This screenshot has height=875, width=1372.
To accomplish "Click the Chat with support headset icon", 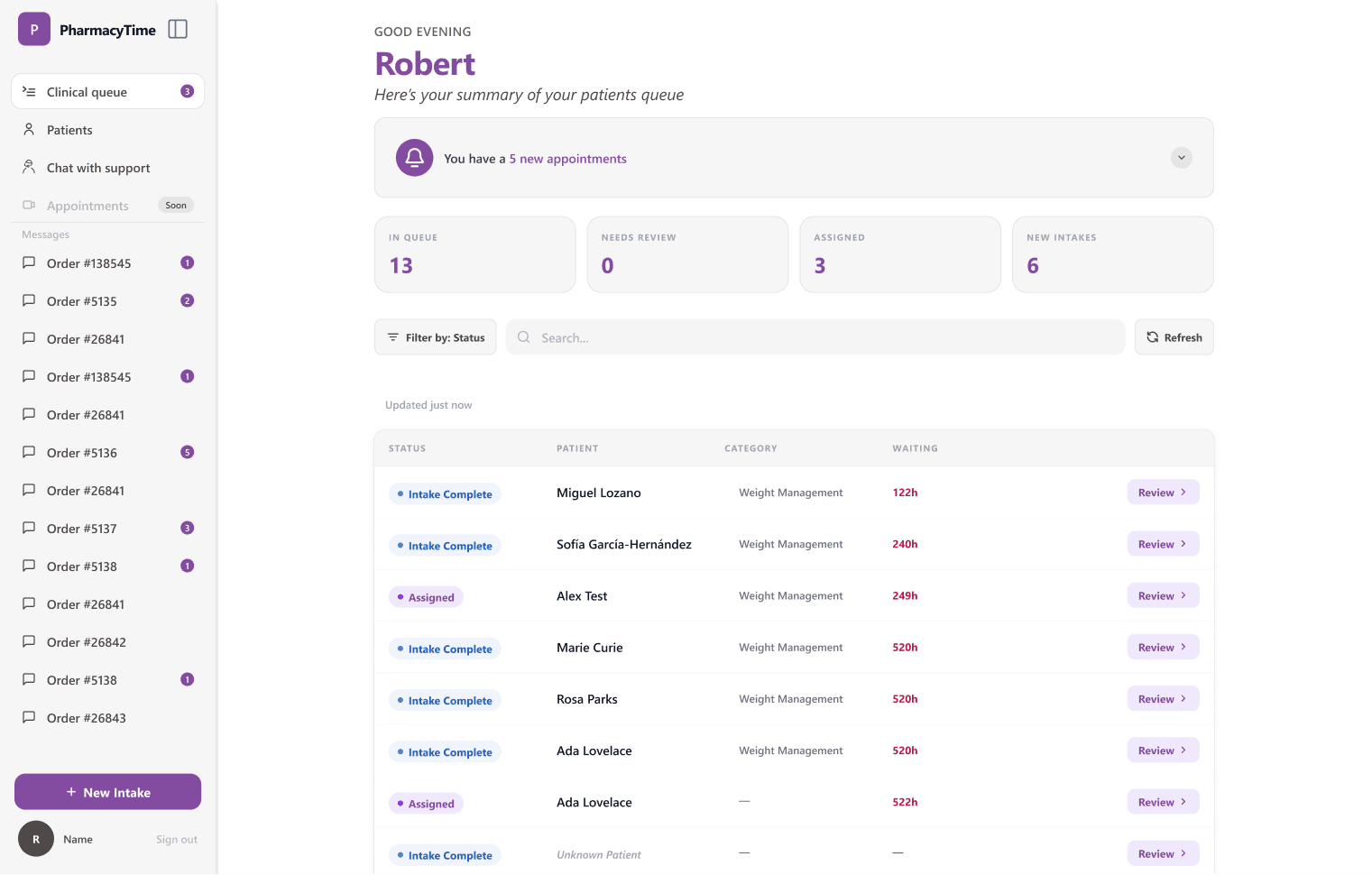I will coord(29,167).
